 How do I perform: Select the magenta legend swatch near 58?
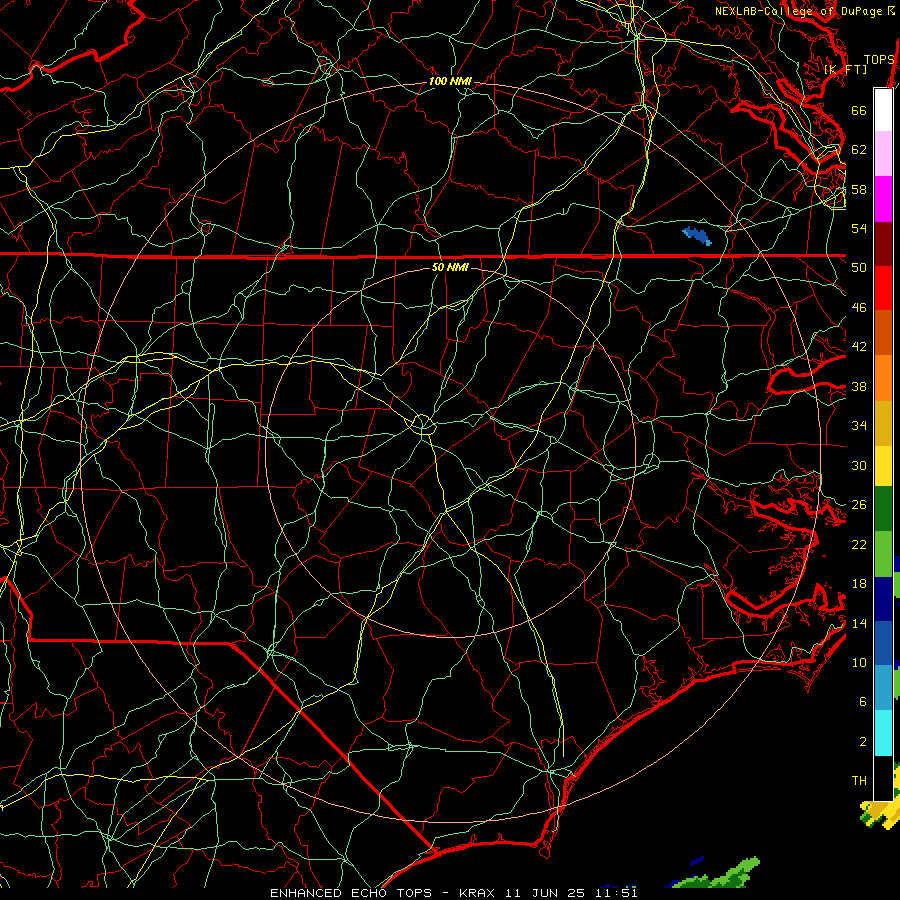pos(883,199)
